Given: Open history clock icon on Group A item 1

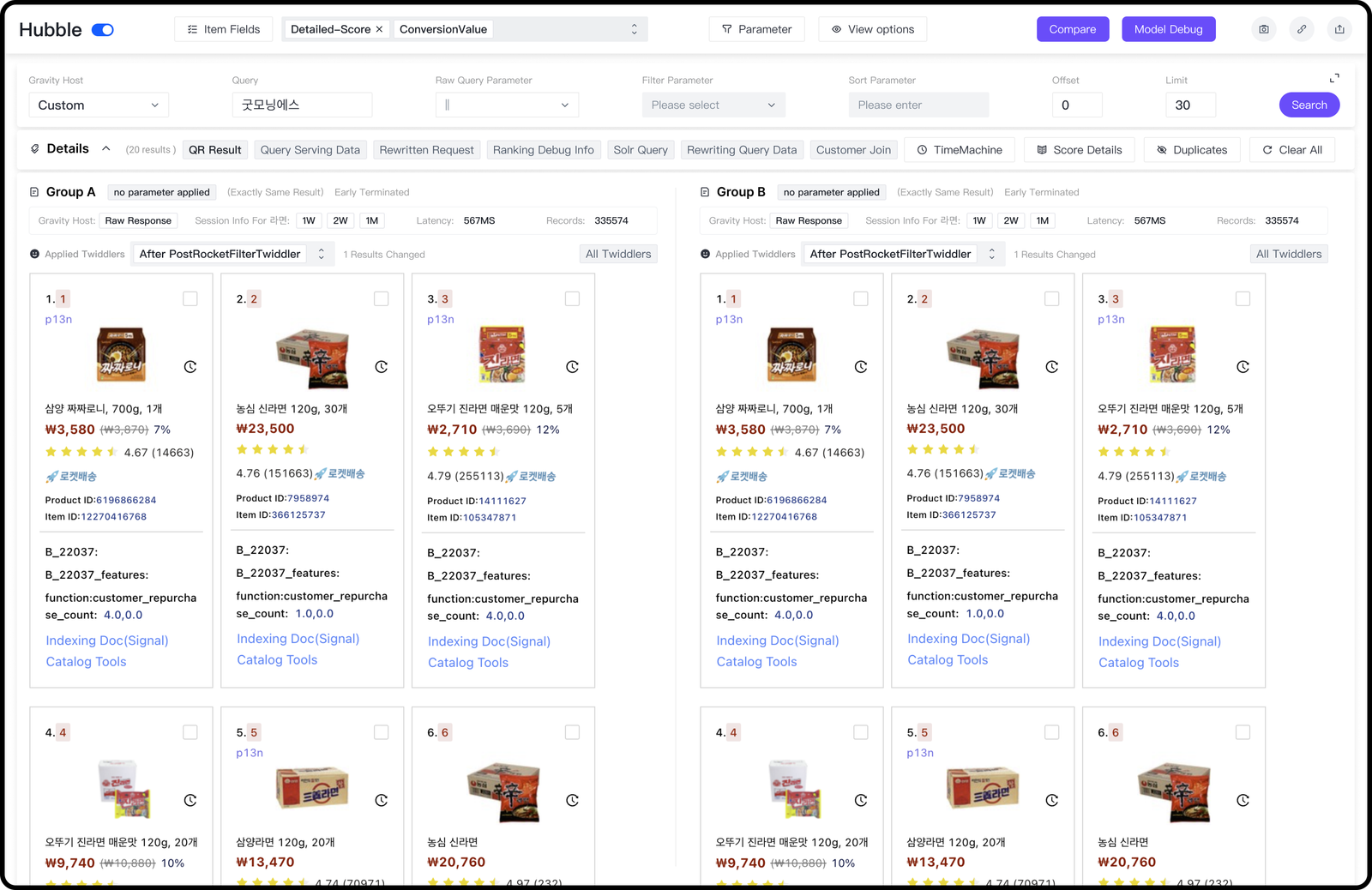Looking at the screenshot, I should point(190,367).
